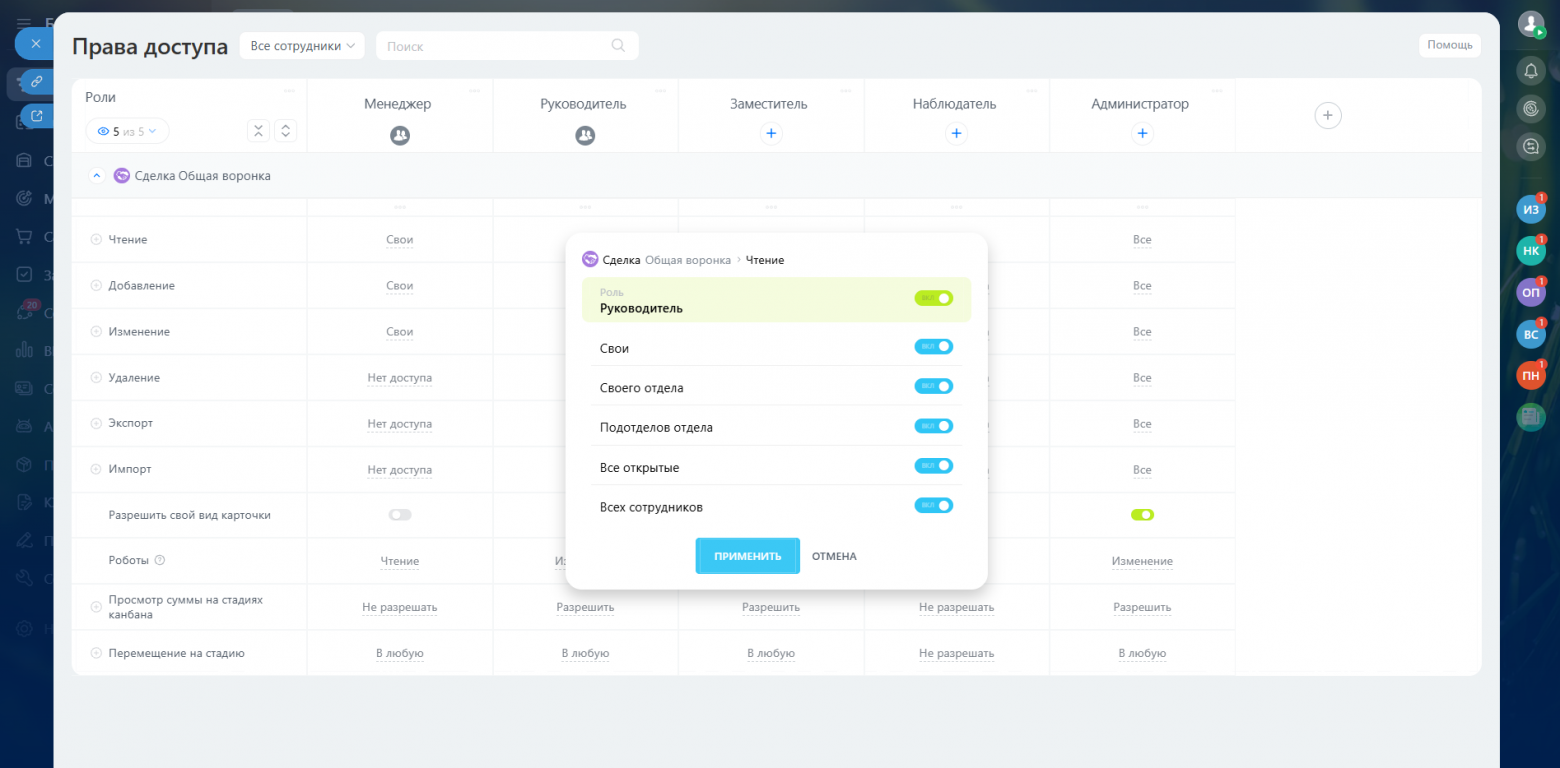The height and width of the screenshot is (768, 1560).
Task: Expand the Добавление row
Action: click(x=96, y=286)
